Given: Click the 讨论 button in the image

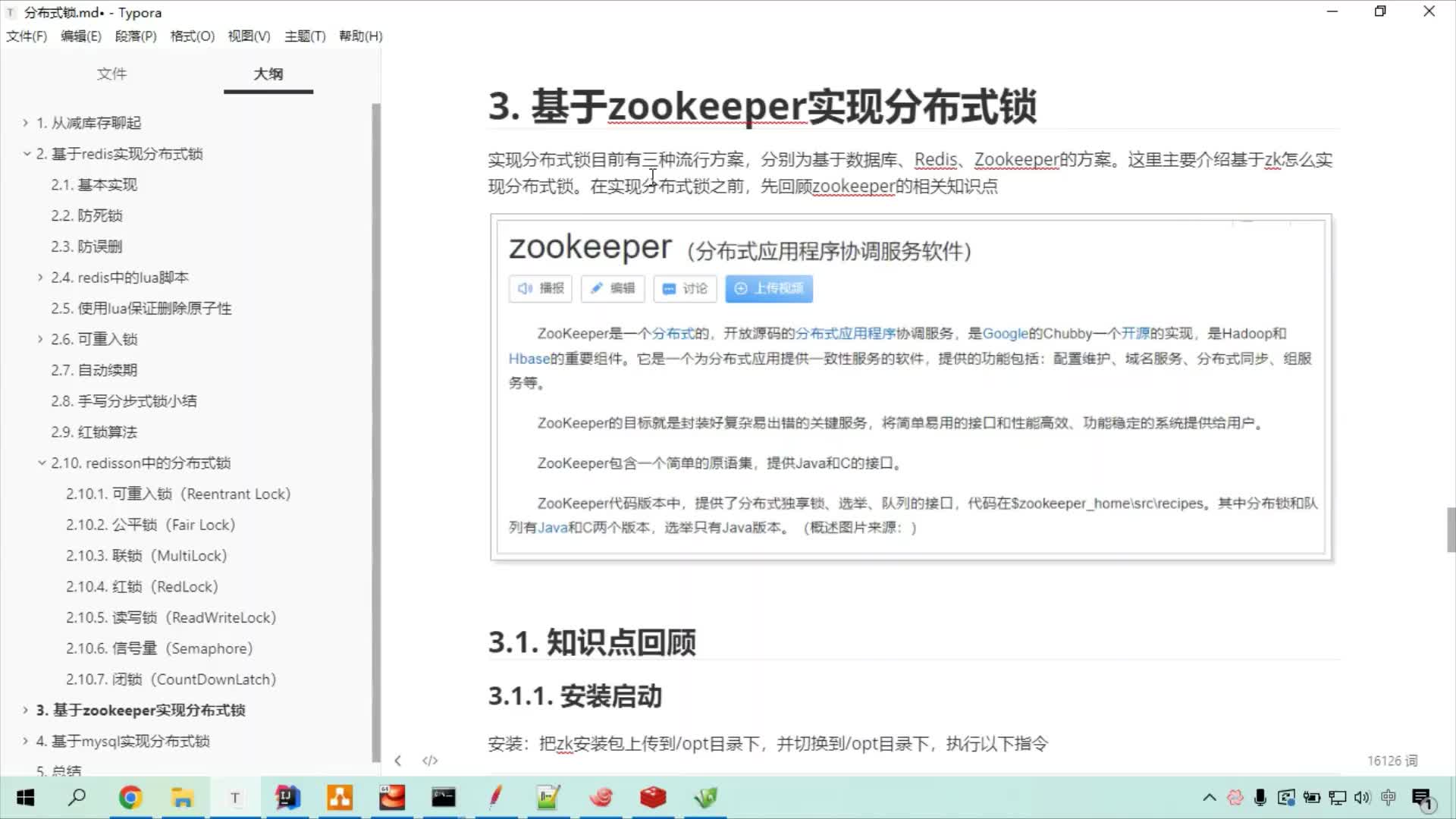Looking at the screenshot, I should (x=685, y=288).
